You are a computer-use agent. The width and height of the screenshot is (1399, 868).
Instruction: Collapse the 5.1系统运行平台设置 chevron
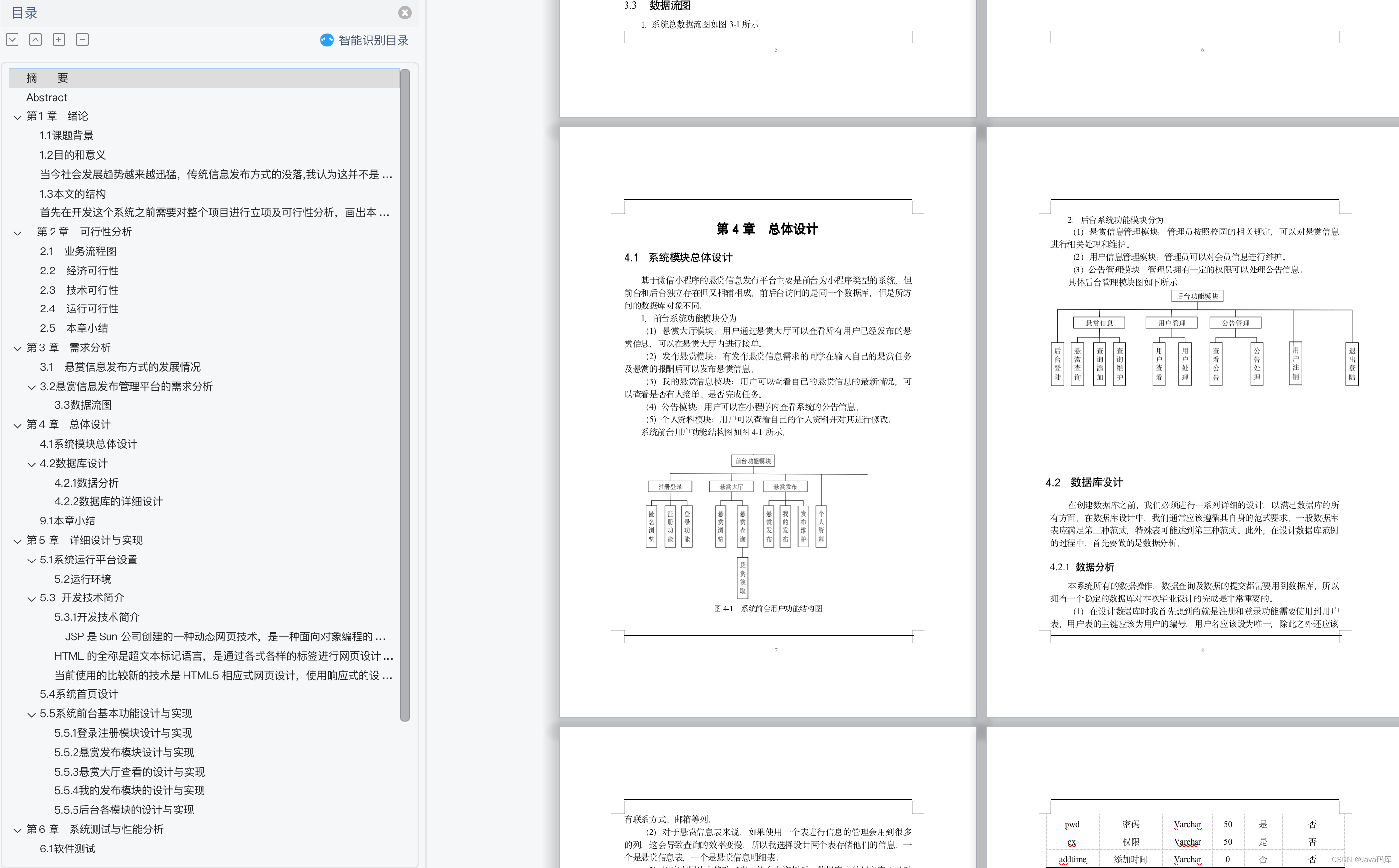(x=32, y=561)
